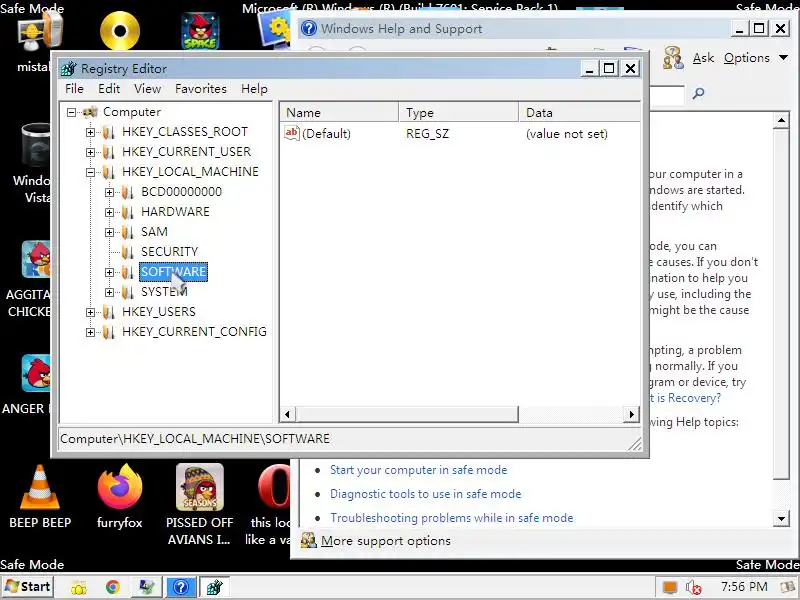Select the SECURITY key label

169,252
